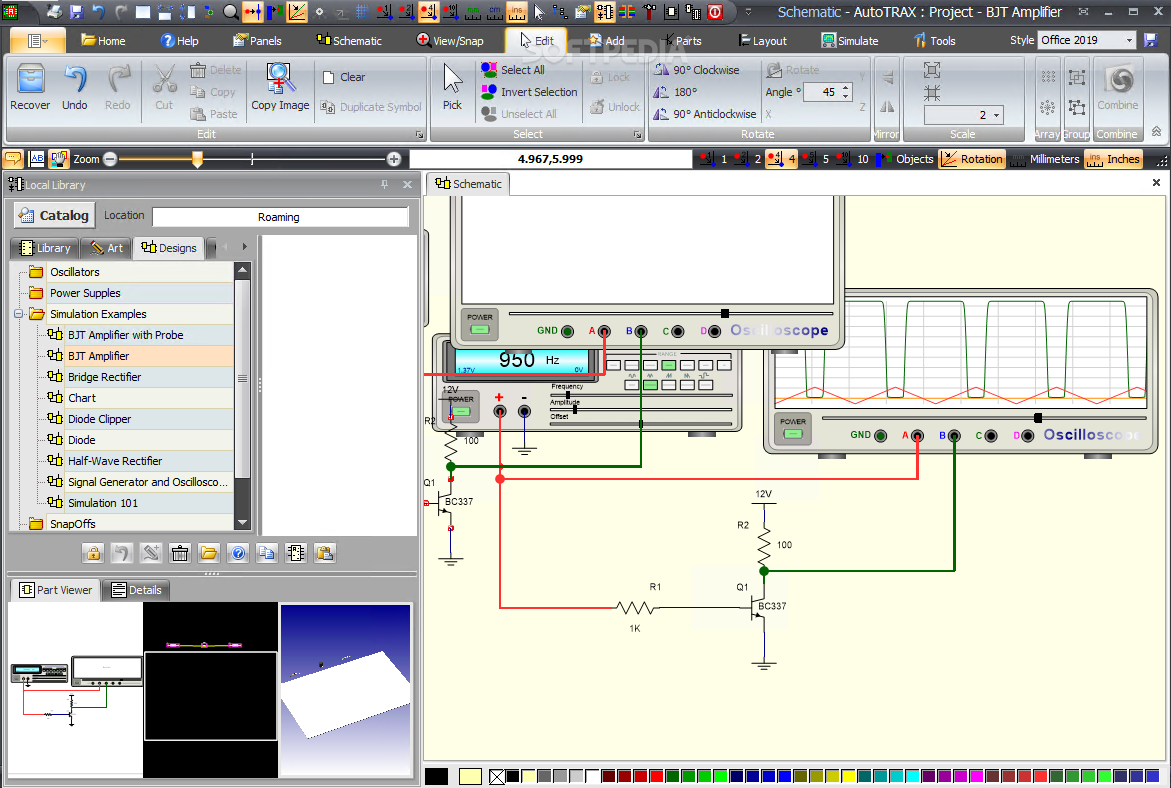Switch to the Designs tab in library
Image resolution: width=1171 pixels, height=788 pixels.
[x=169, y=247]
